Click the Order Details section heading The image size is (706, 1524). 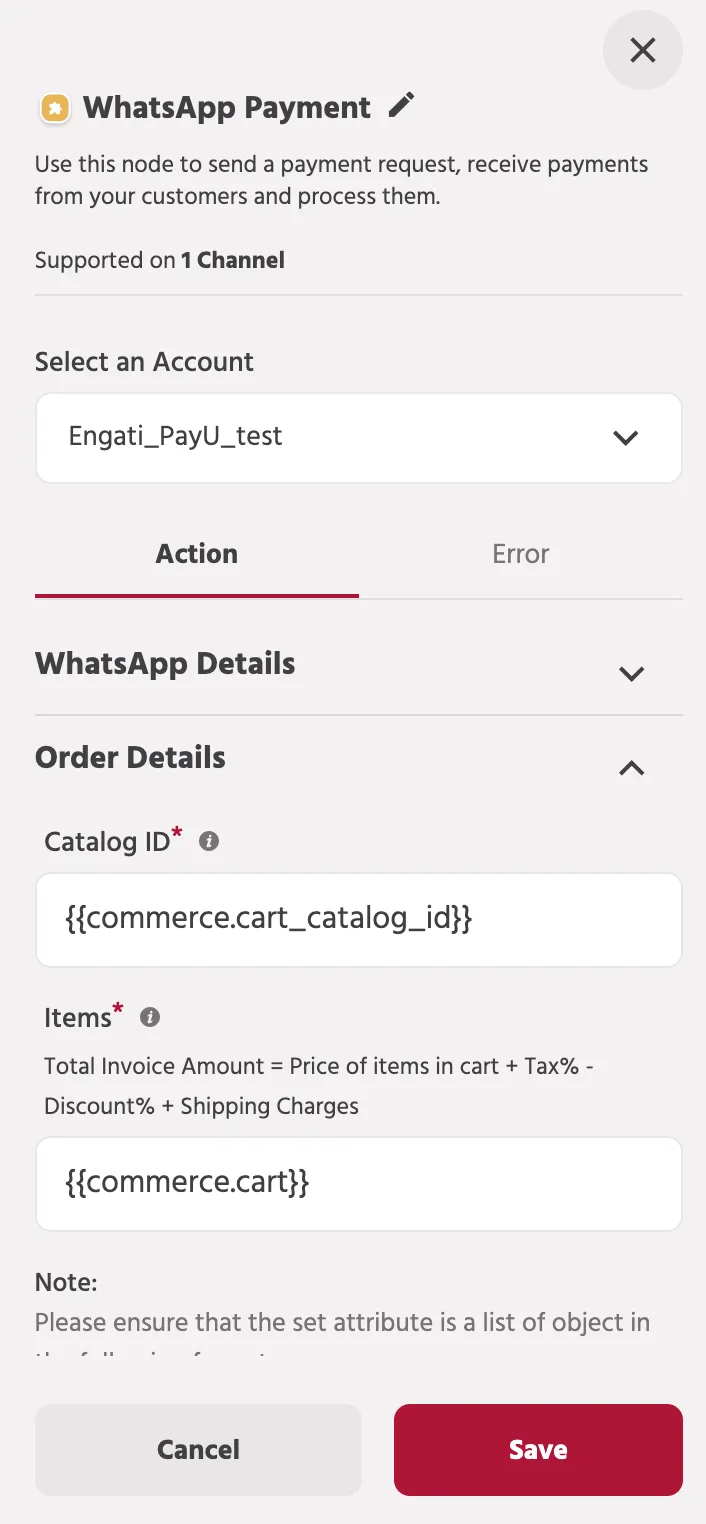(x=130, y=758)
